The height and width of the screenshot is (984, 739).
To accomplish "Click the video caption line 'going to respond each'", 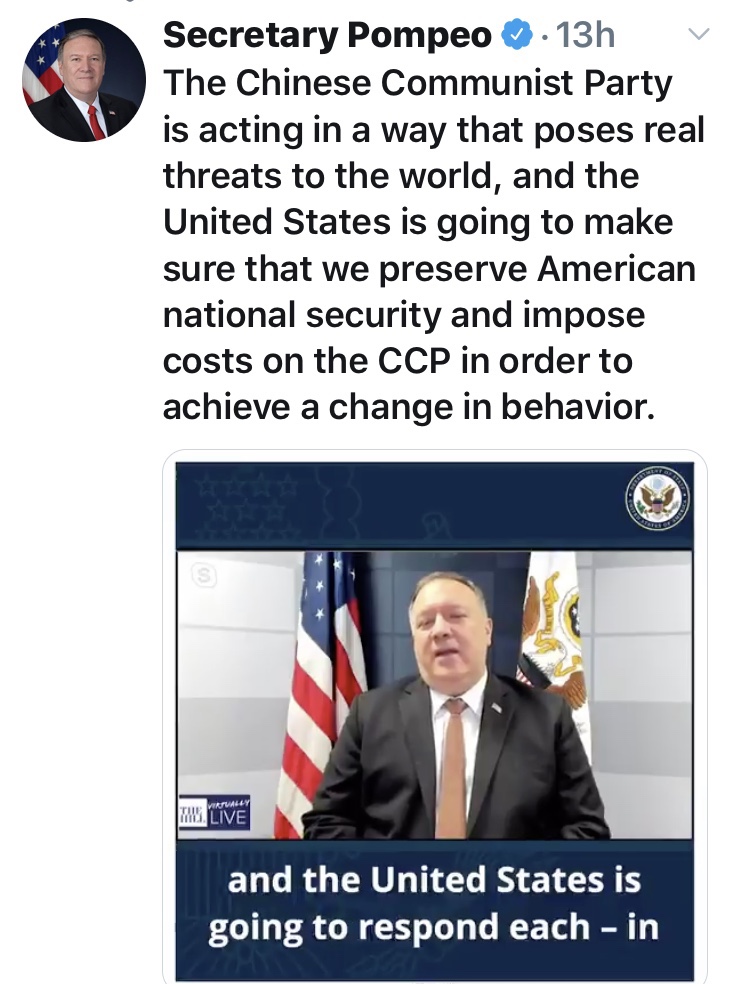I will (x=433, y=927).
